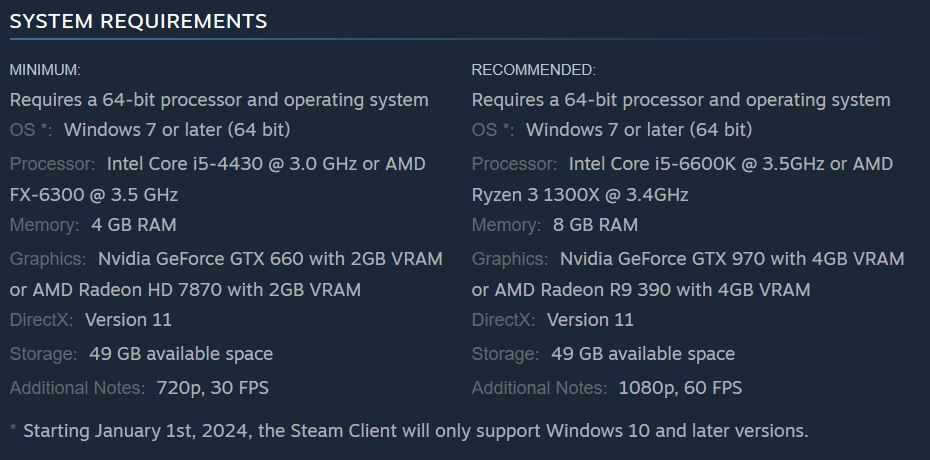Click recommended 49 GB available space
Viewport: 930px width, 460px height.
point(644,354)
